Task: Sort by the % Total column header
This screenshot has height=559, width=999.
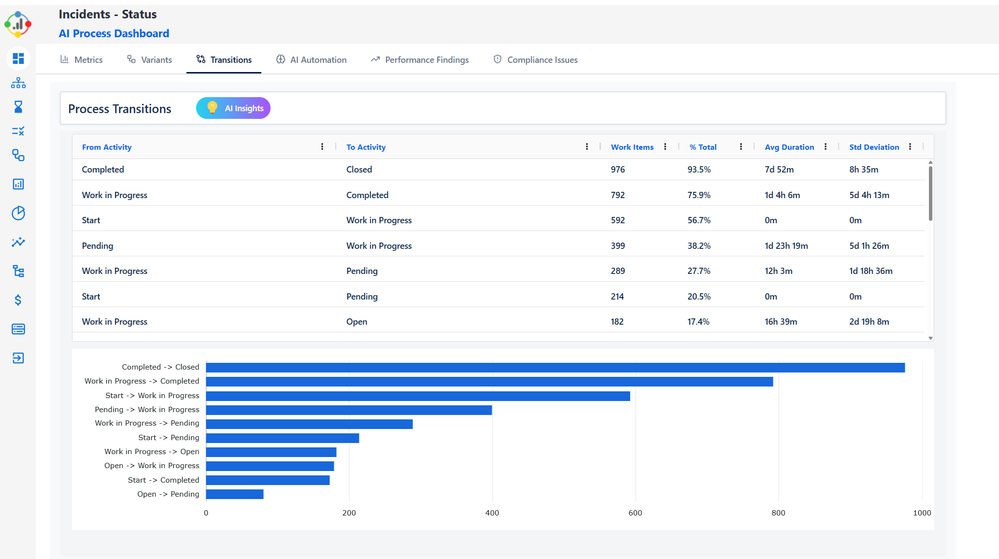Action: click(x=703, y=147)
